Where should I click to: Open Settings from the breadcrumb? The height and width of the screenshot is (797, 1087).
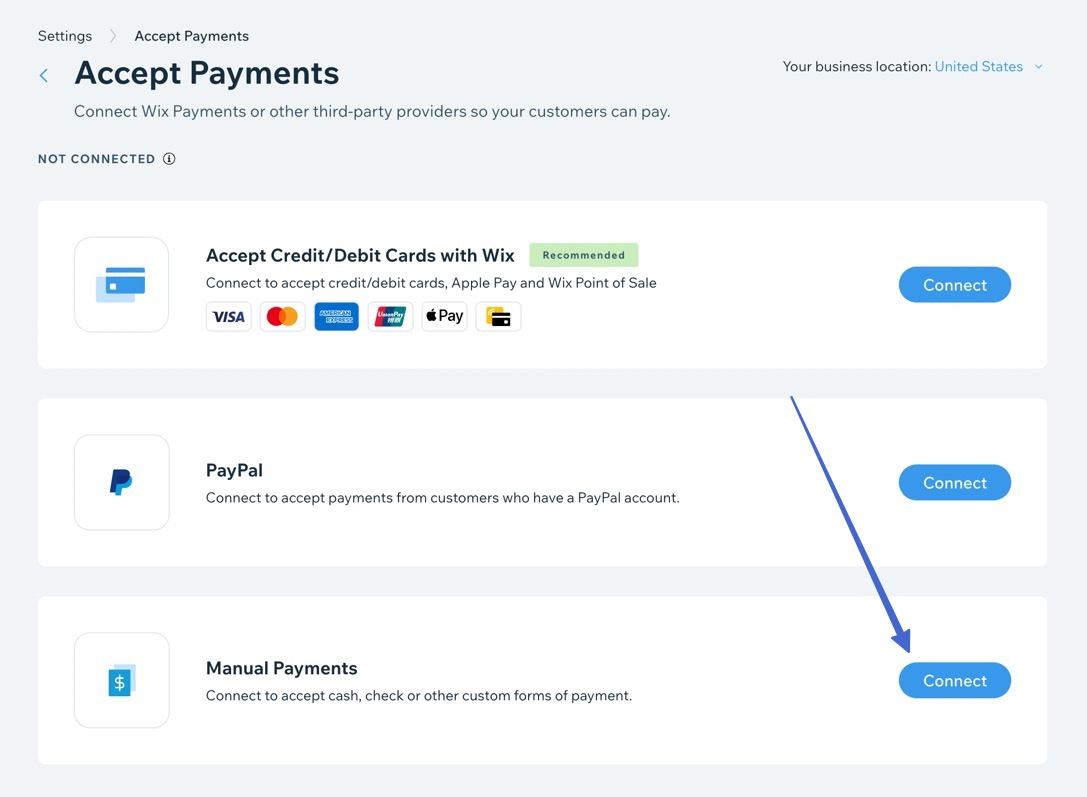click(x=64, y=35)
